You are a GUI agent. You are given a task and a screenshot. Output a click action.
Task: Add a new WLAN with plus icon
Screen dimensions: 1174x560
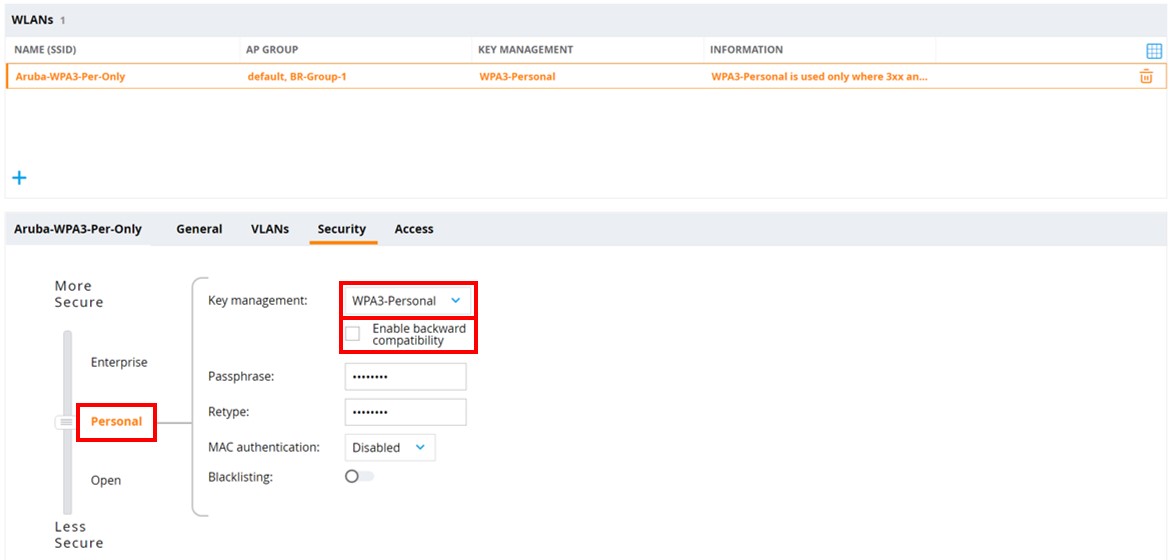(x=19, y=178)
